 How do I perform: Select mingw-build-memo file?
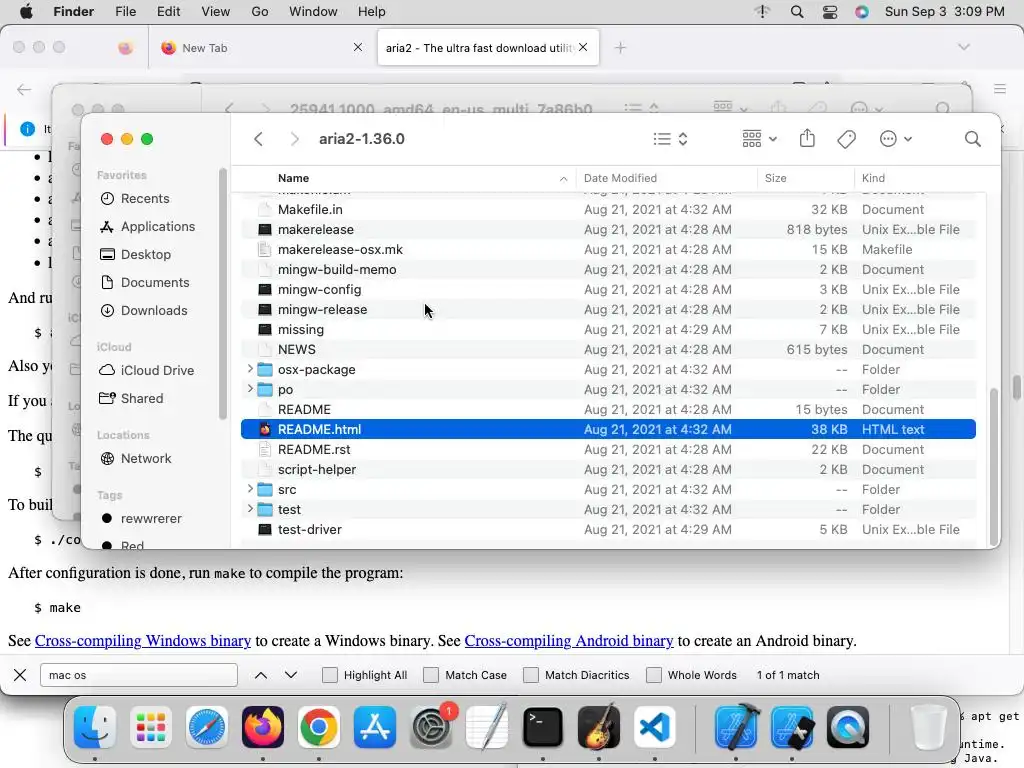coord(608,270)
